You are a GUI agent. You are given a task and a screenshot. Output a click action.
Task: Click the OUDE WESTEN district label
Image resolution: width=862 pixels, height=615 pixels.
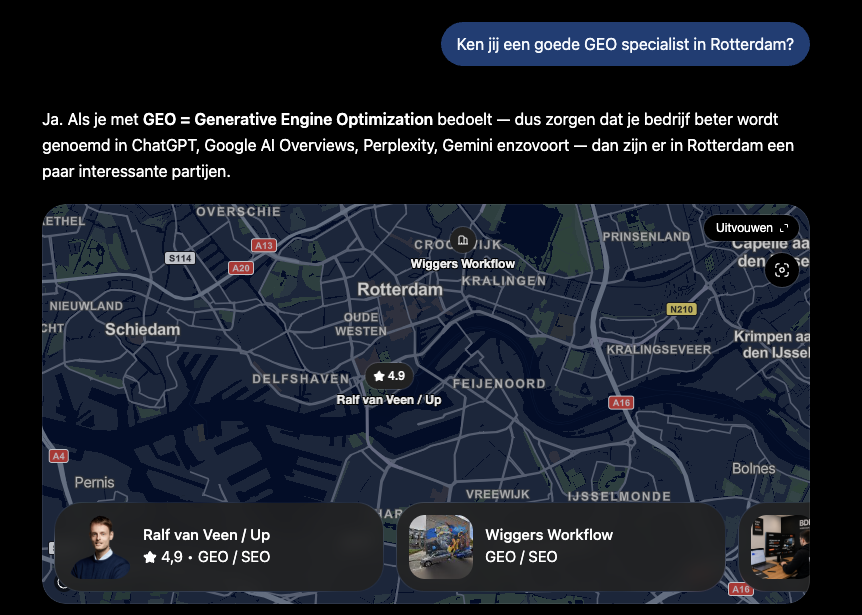361,324
